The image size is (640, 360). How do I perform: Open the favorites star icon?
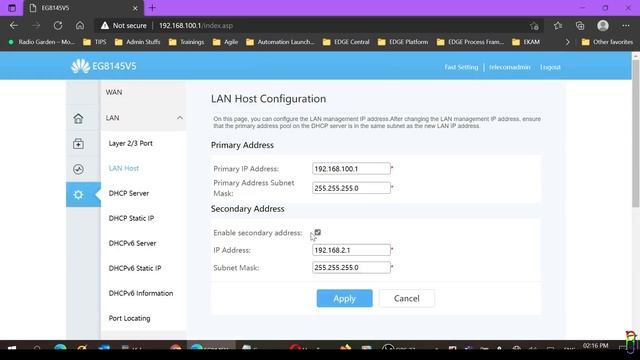coord(558,26)
